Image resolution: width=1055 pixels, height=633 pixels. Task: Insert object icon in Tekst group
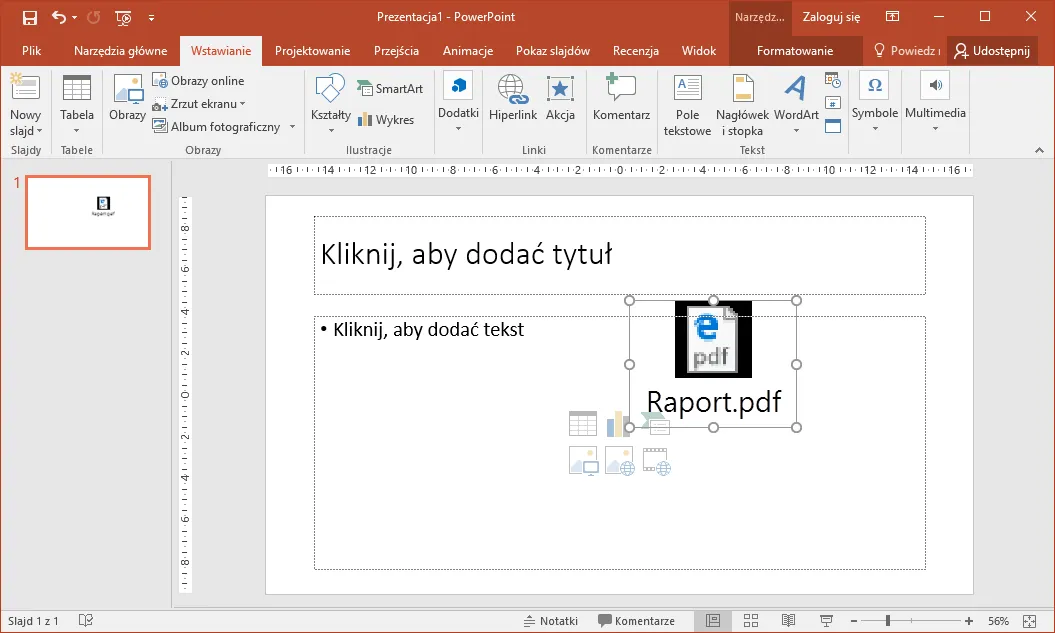[833, 126]
